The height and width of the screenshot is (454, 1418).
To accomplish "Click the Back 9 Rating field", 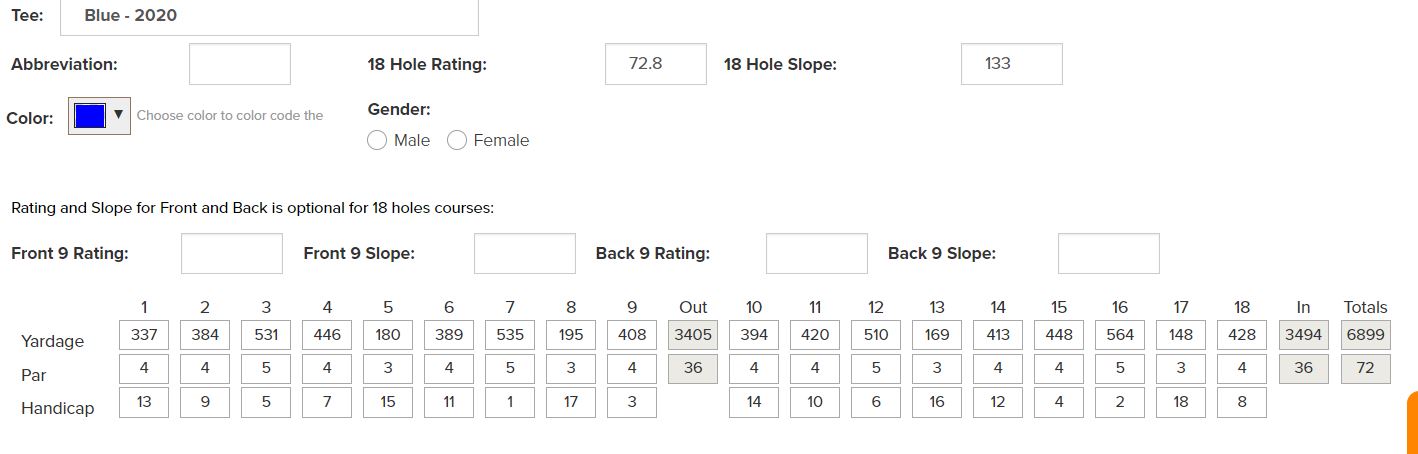I will pyautogui.click(x=816, y=253).
